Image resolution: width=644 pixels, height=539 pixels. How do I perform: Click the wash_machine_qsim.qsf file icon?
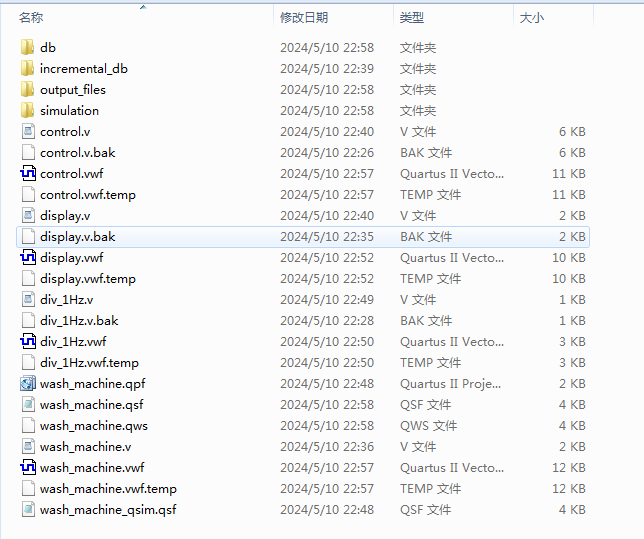(x=28, y=509)
